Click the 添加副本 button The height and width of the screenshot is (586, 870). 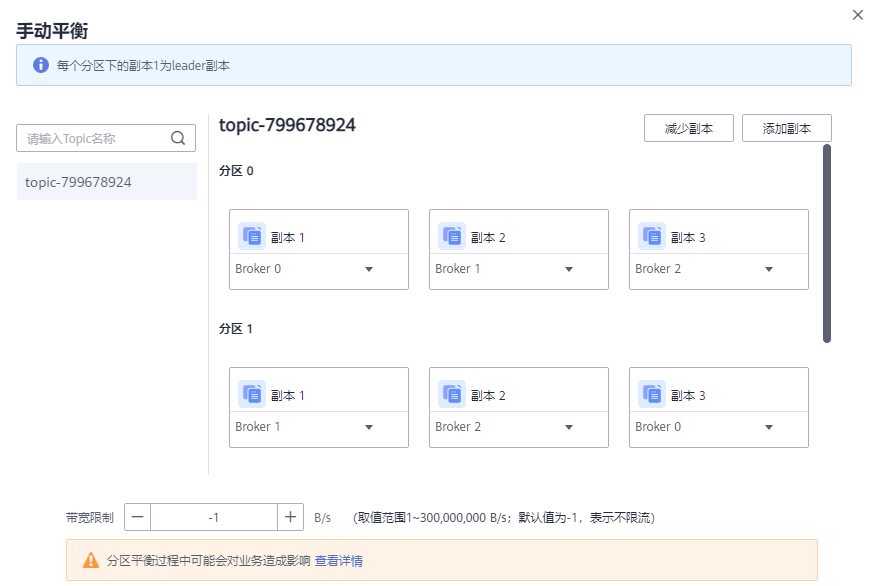pos(788,127)
